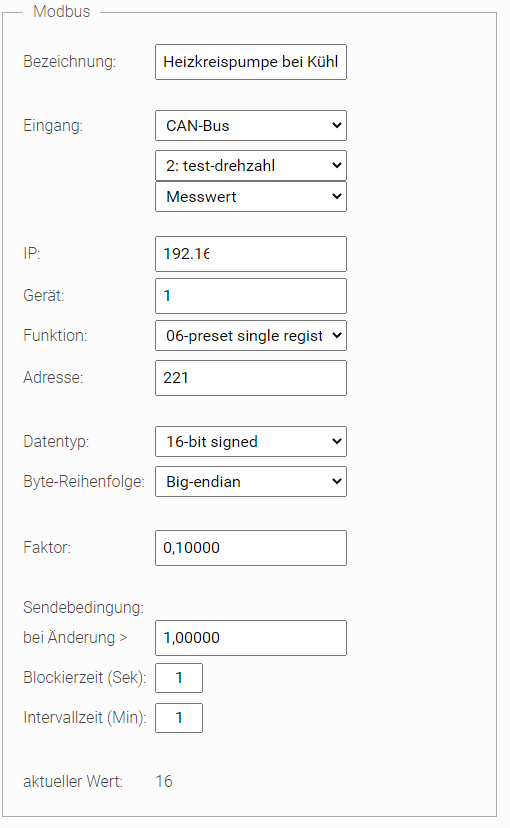Click the 'aktueller Wert' value 16
The width and height of the screenshot is (510, 828).
[164, 782]
